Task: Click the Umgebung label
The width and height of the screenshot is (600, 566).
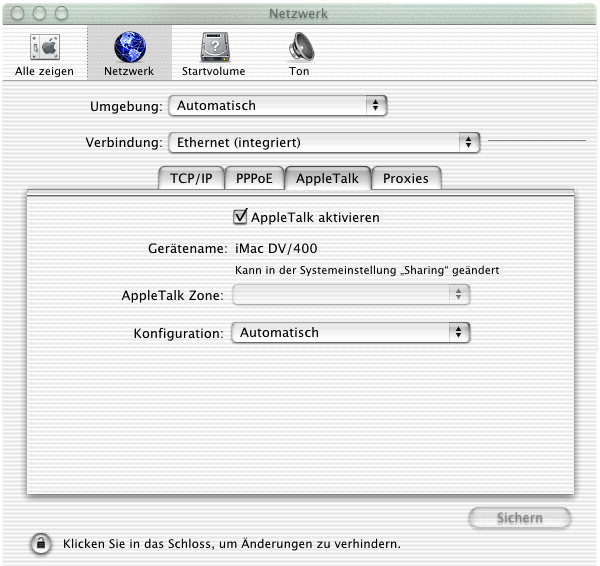Action: [x=127, y=106]
